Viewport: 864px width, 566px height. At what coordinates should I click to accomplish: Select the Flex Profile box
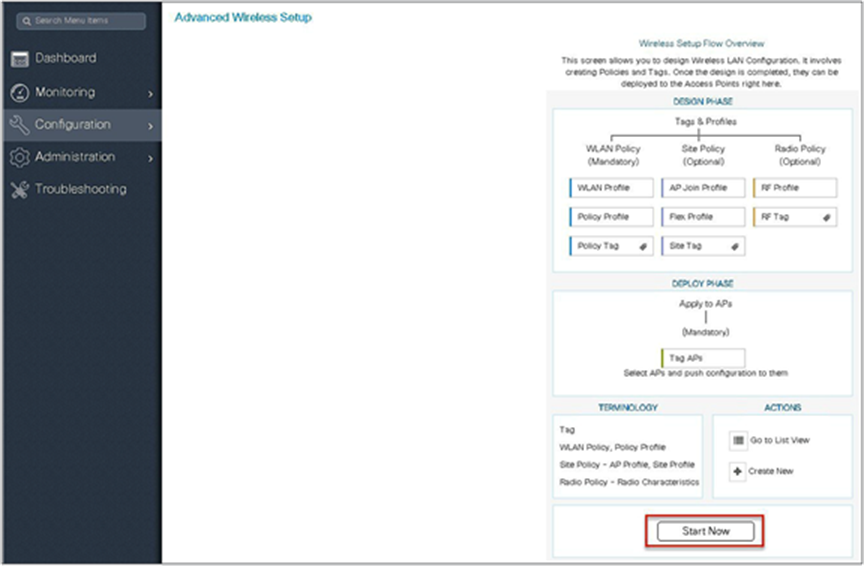(x=703, y=217)
